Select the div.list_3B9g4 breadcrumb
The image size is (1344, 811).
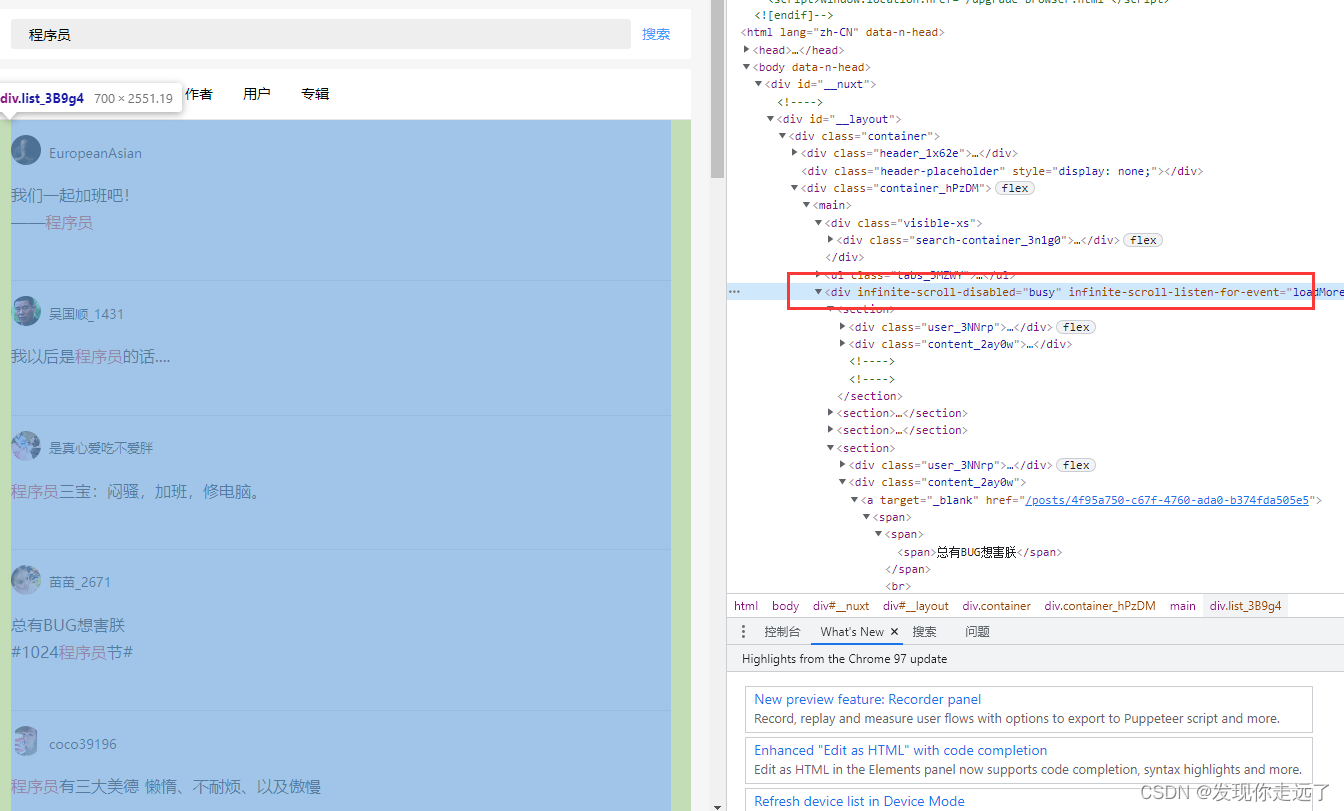pyautogui.click(x=1245, y=606)
